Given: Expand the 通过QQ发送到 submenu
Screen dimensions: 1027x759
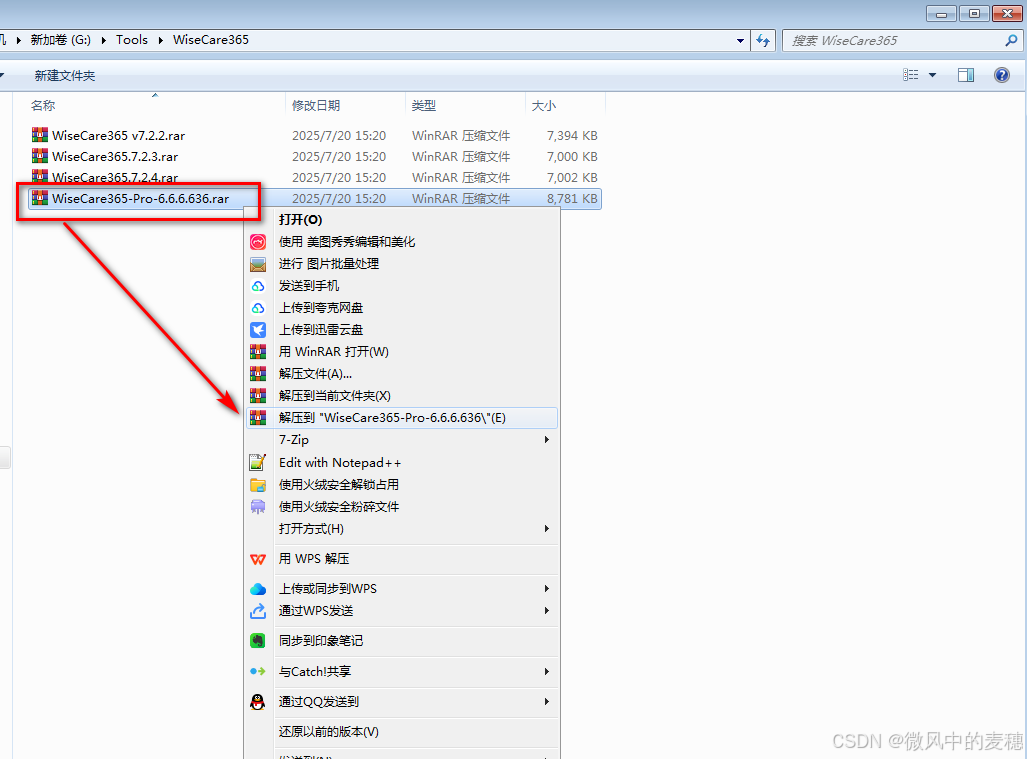Looking at the screenshot, I should [x=547, y=701].
